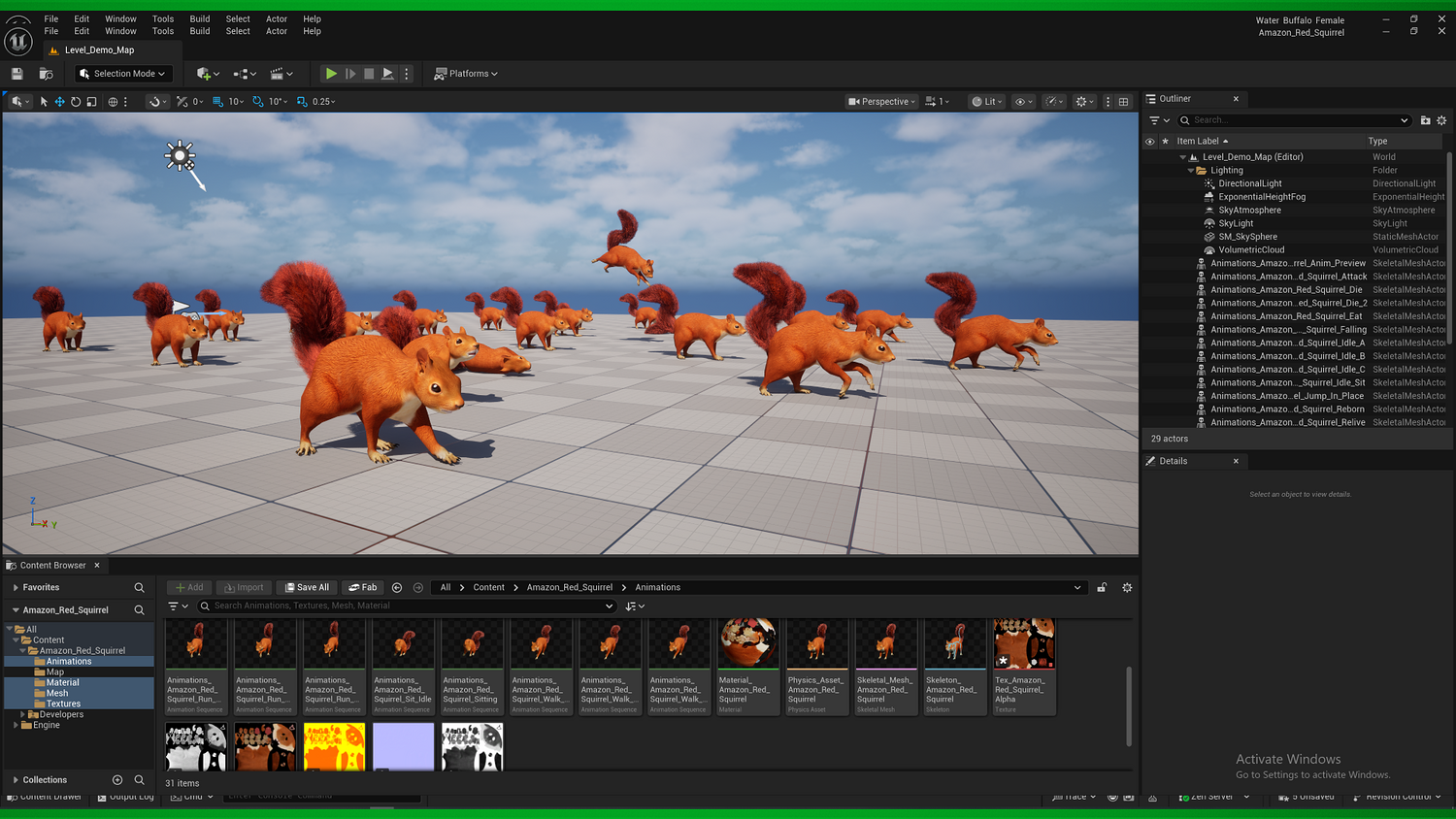
Task: Open viewport transform extra options dots
Action: click(125, 102)
